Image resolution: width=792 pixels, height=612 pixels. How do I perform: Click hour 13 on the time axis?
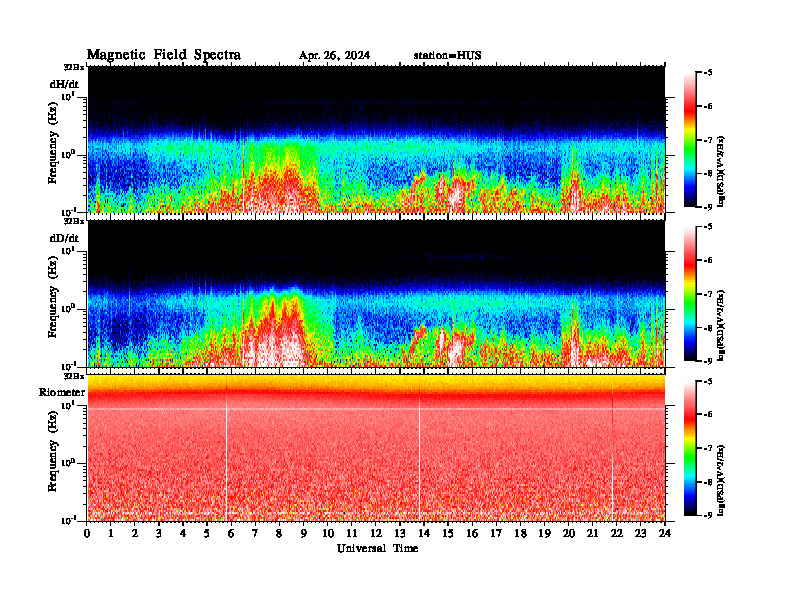(400, 533)
